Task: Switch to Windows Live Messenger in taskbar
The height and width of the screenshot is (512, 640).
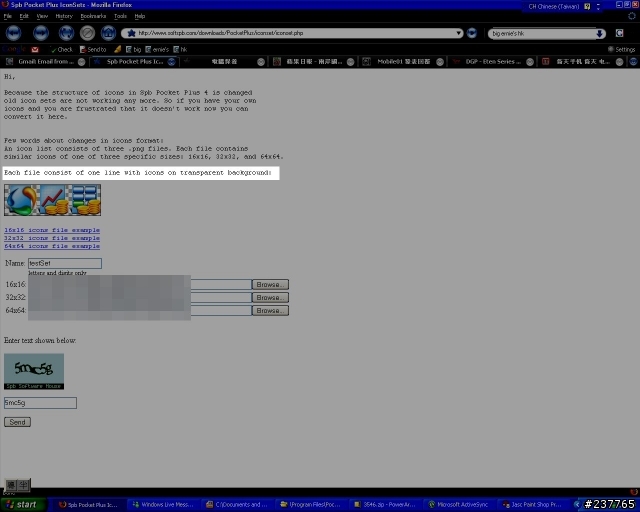Action: coord(164,505)
